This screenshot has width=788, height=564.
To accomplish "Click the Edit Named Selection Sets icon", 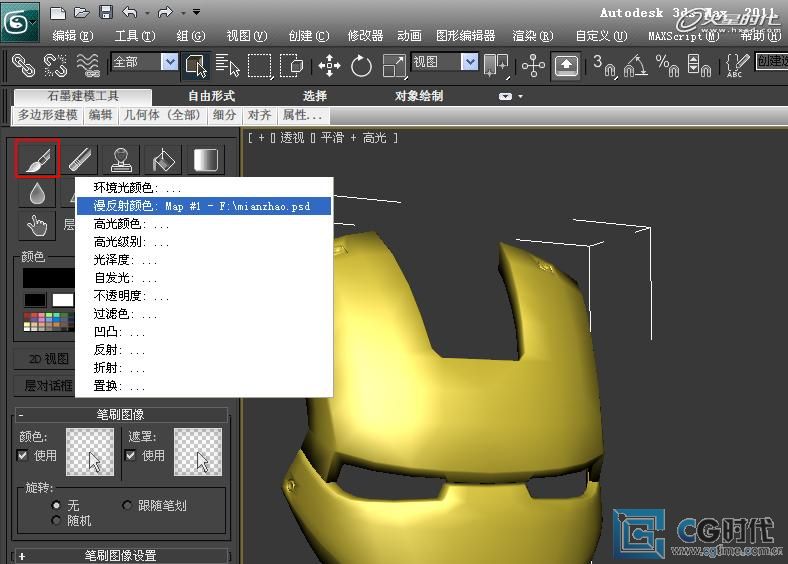I will (737, 66).
